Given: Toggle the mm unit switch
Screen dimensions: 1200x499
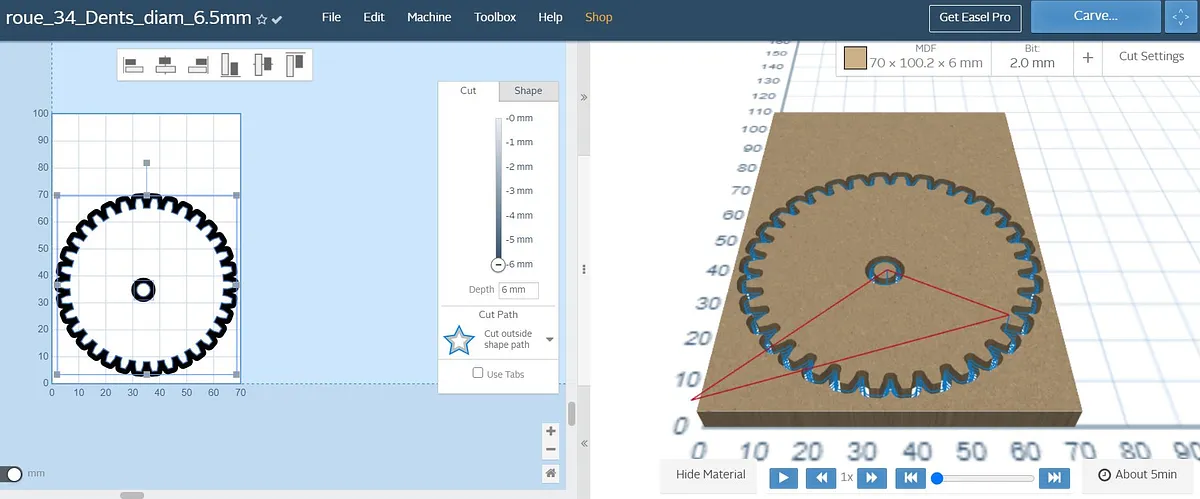Looking at the screenshot, I should (x=13, y=473).
